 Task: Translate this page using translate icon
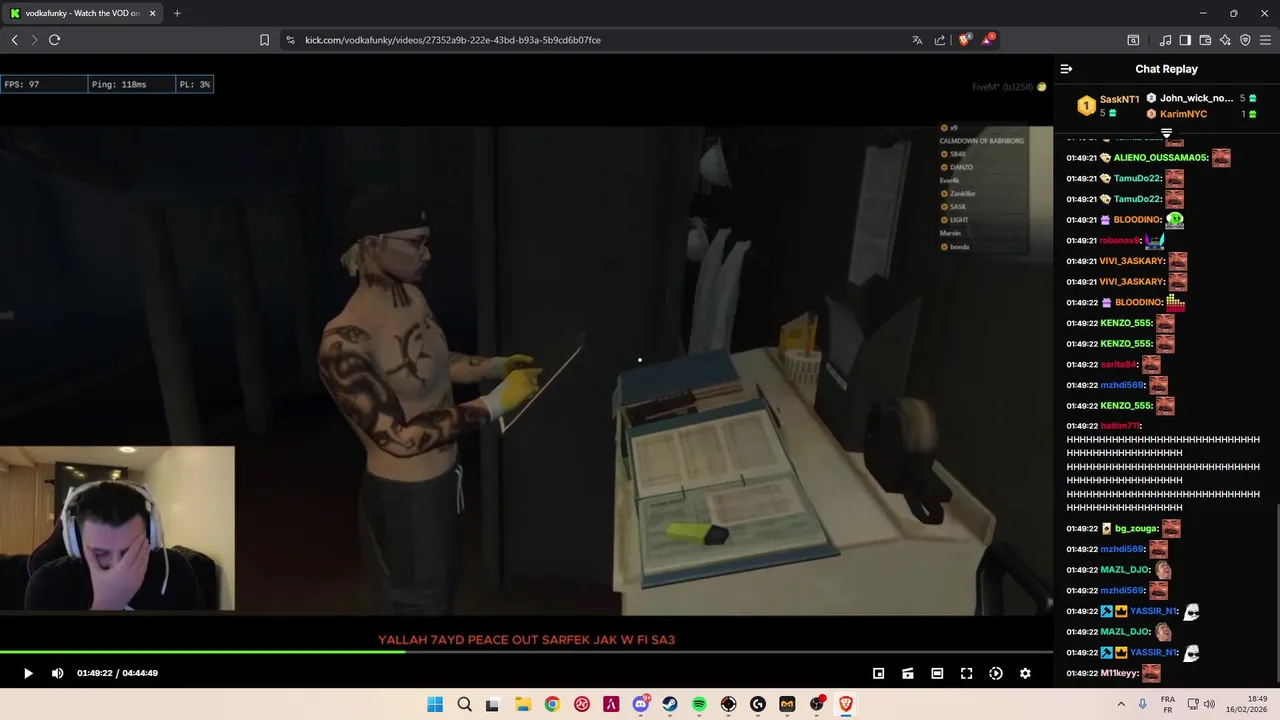(x=917, y=40)
